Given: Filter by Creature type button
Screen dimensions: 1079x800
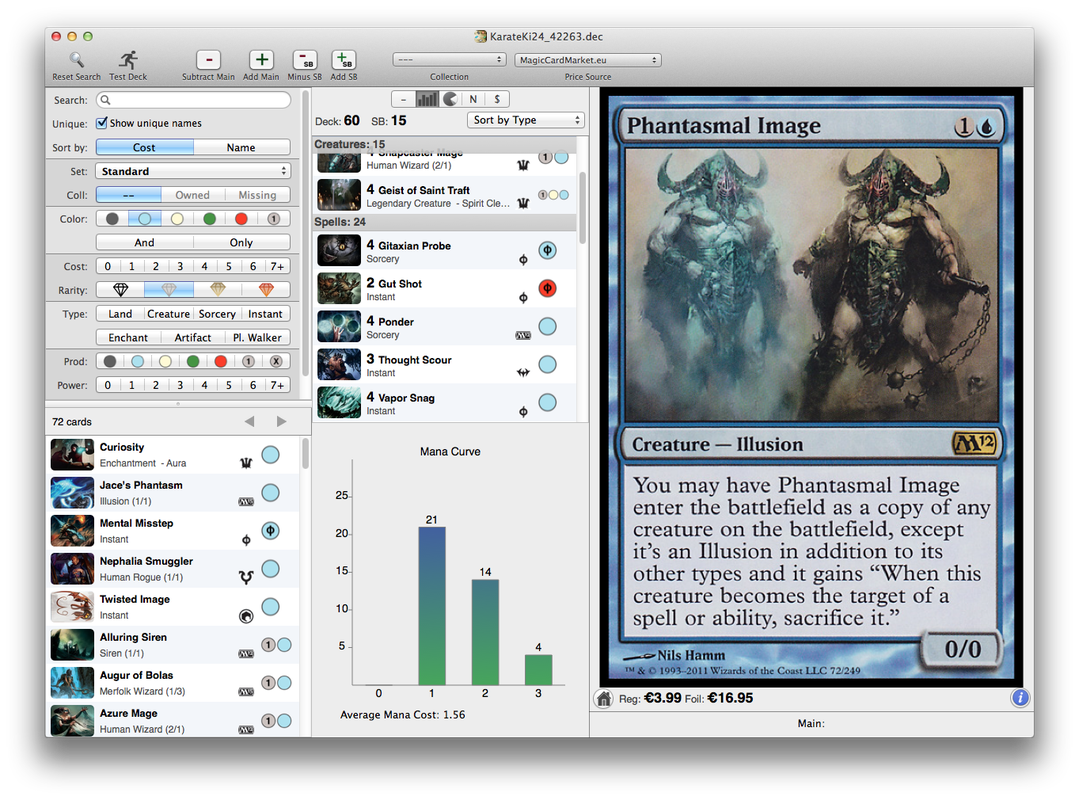Looking at the screenshot, I should pos(168,314).
